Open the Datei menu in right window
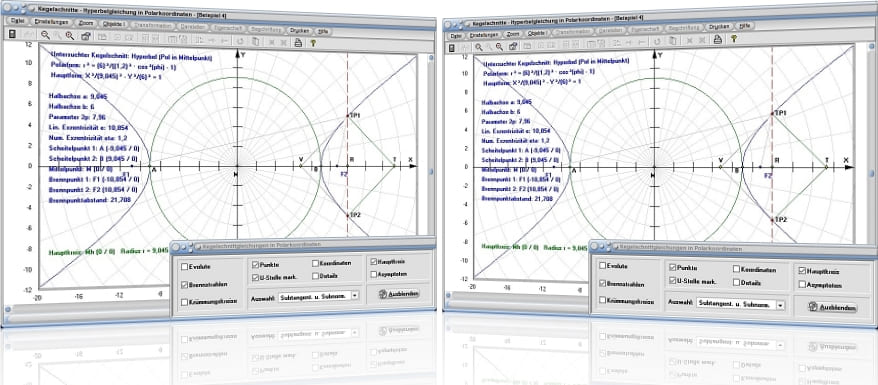878x385 pixels. (456, 35)
